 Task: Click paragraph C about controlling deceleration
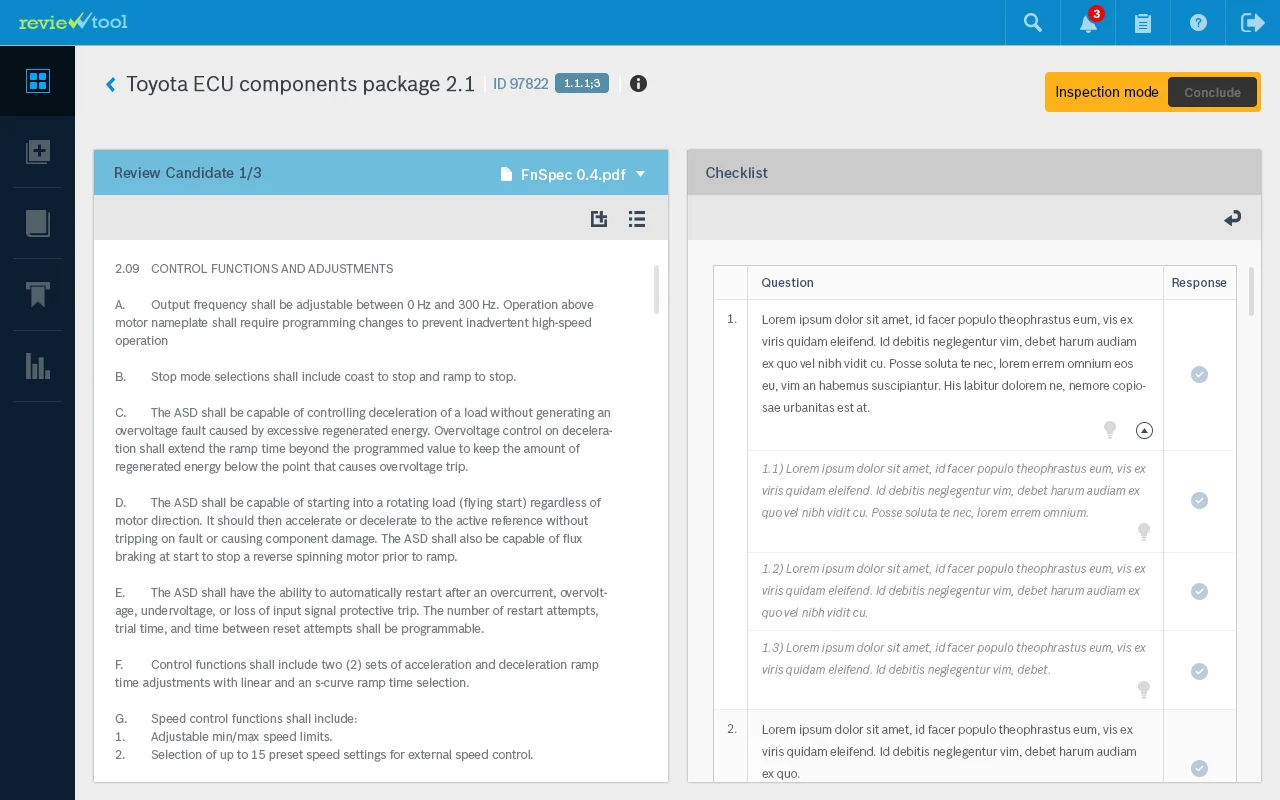[x=364, y=439]
